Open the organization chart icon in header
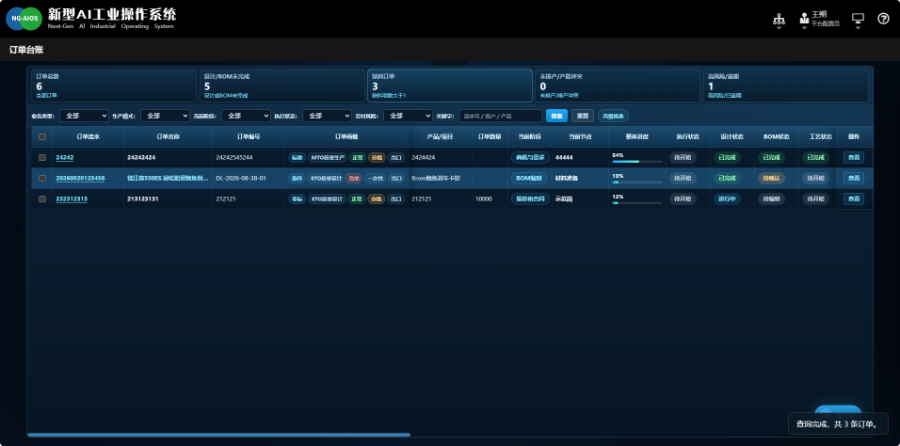The width and height of the screenshot is (900, 446). pyautogui.click(x=778, y=20)
